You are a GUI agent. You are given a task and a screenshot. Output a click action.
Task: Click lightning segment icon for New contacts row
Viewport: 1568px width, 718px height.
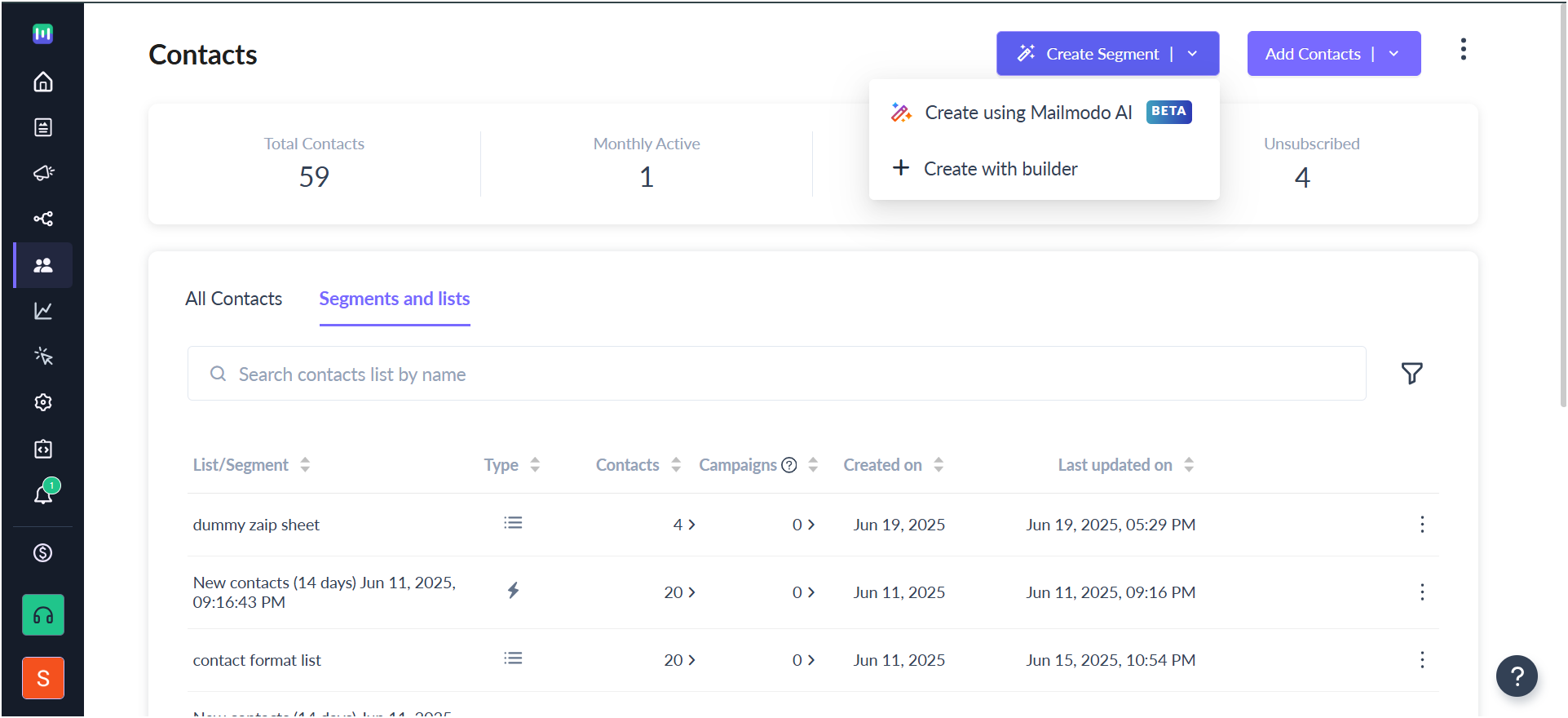[x=513, y=590]
